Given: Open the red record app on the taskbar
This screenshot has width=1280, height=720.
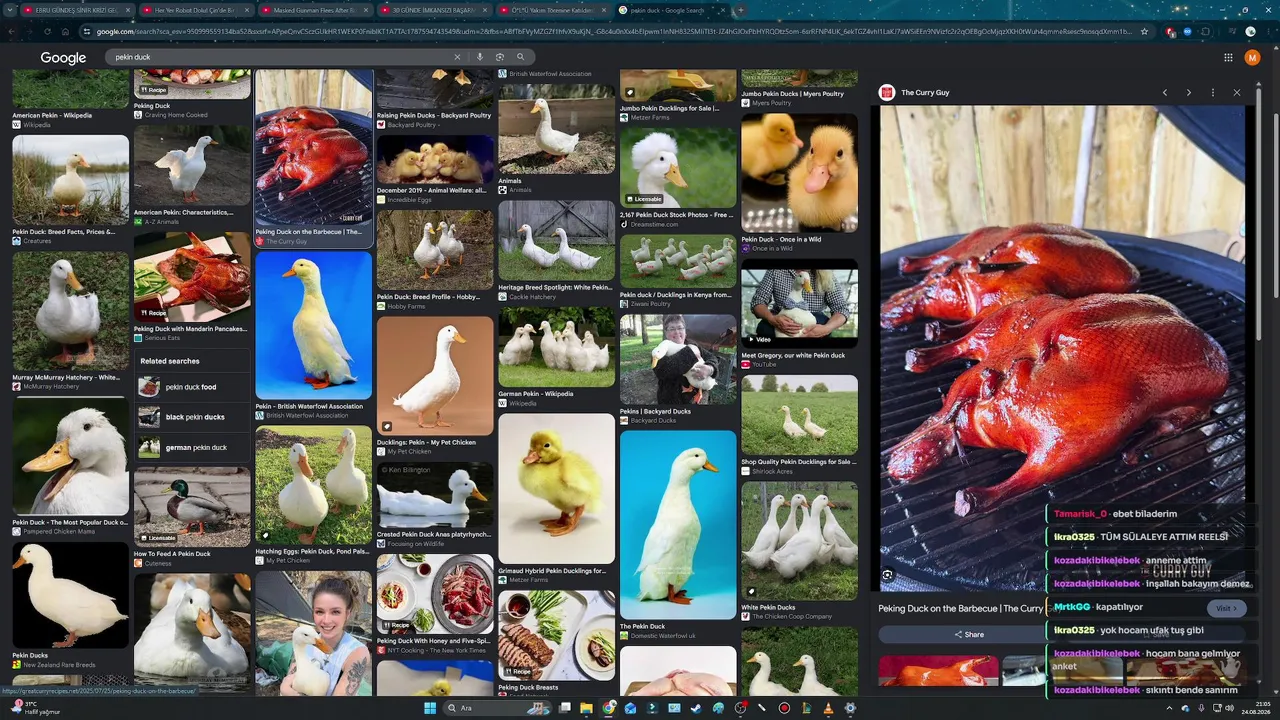Looking at the screenshot, I should (x=784, y=708).
